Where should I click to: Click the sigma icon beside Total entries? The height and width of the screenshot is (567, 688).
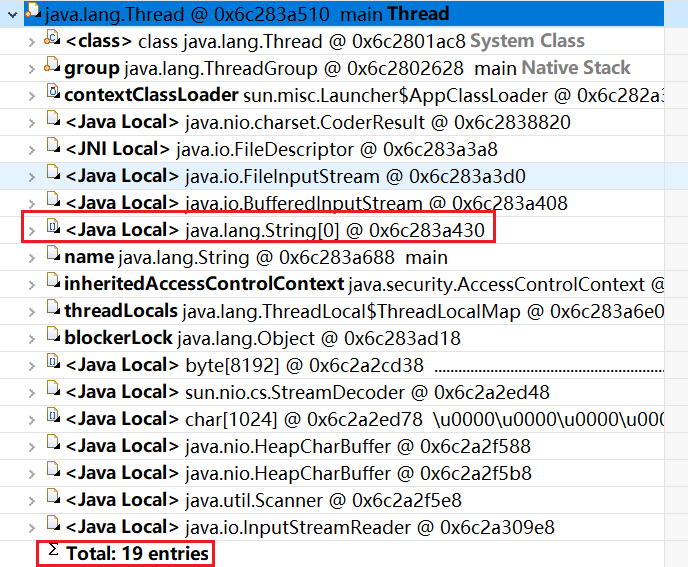53,549
